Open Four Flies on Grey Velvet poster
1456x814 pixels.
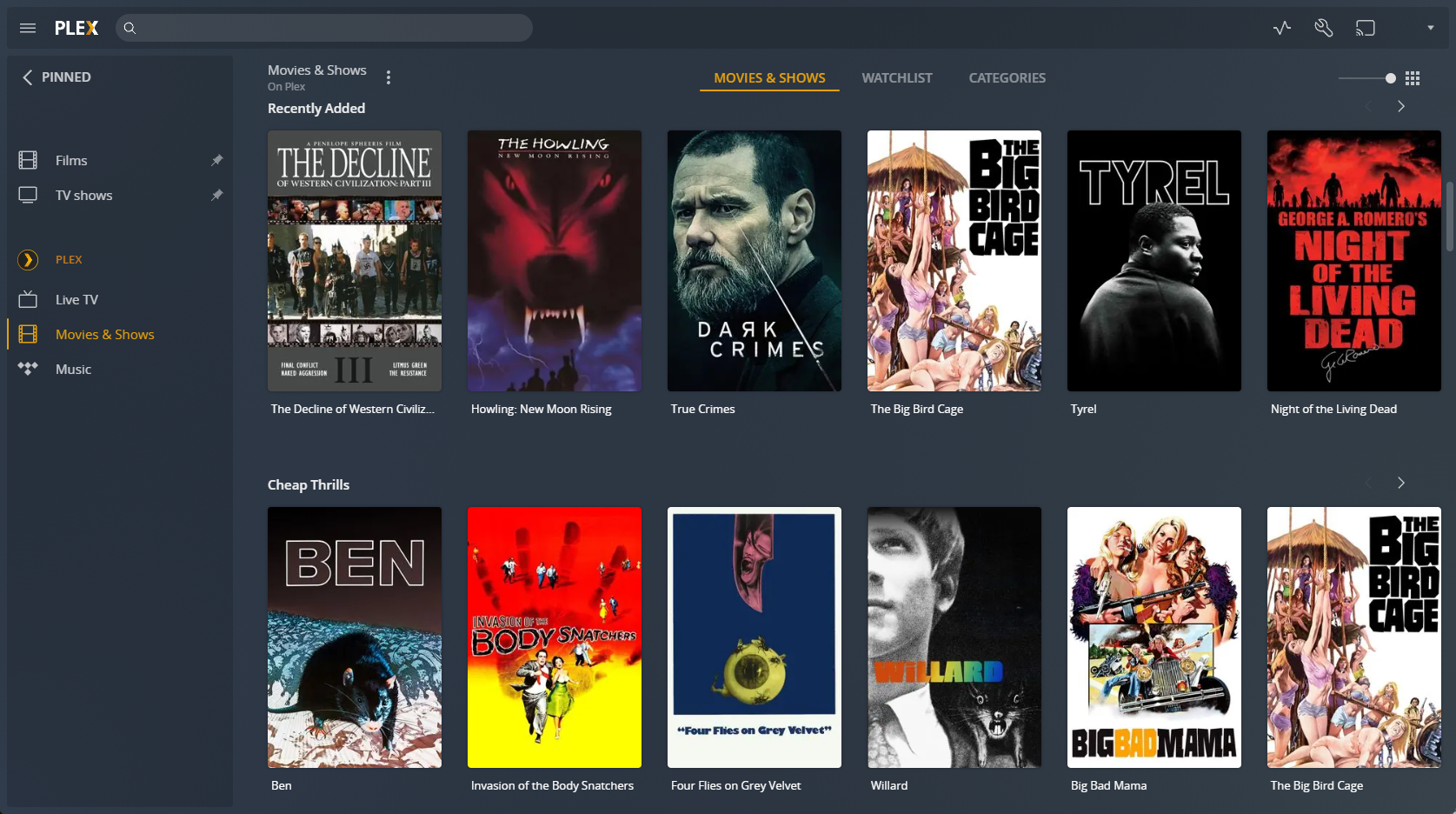point(755,637)
